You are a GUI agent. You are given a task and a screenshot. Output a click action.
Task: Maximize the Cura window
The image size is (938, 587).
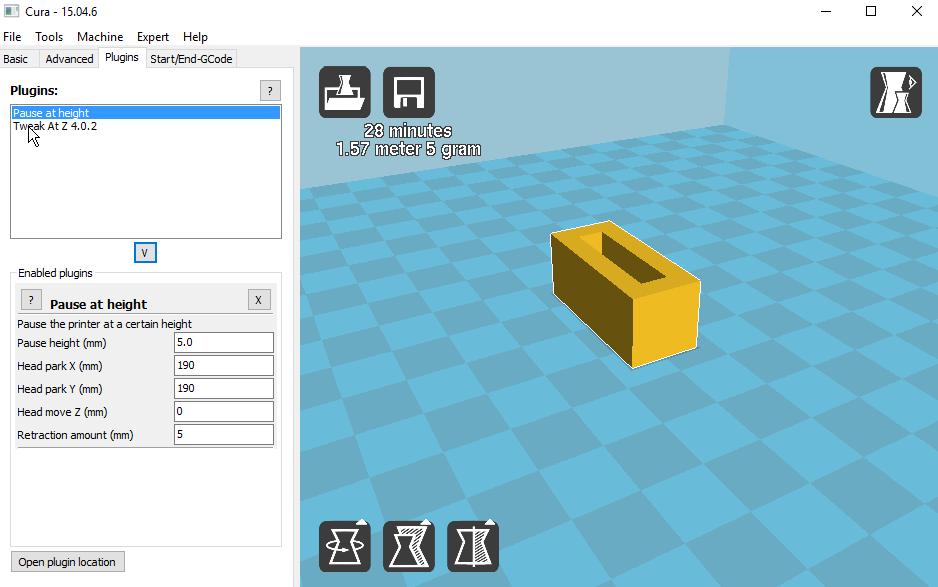(871, 11)
